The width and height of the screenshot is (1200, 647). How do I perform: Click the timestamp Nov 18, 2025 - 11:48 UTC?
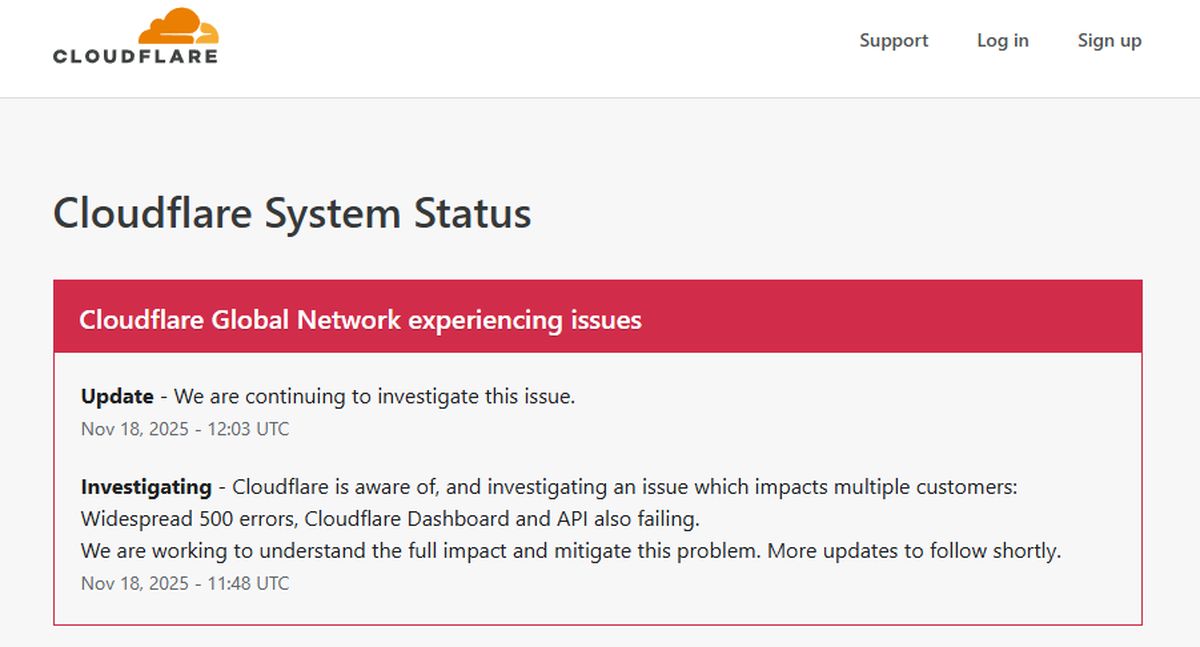tap(184, 583)
